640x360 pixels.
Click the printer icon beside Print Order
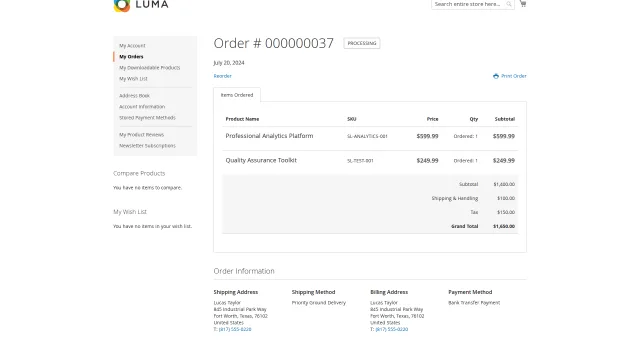click(496, 76)
